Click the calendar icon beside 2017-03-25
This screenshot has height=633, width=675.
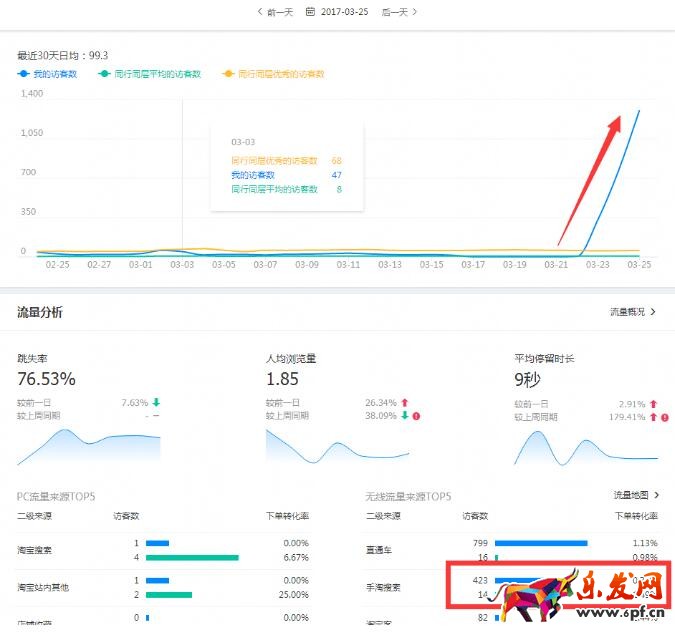[x=310, y=12]
